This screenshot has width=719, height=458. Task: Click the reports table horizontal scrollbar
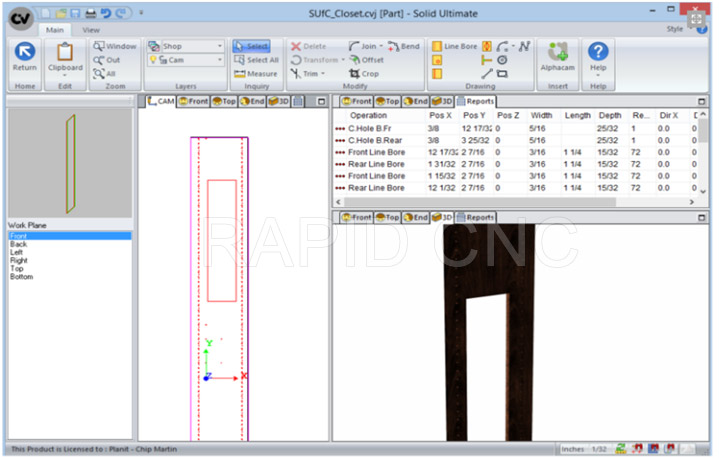(x=480, y=202)
